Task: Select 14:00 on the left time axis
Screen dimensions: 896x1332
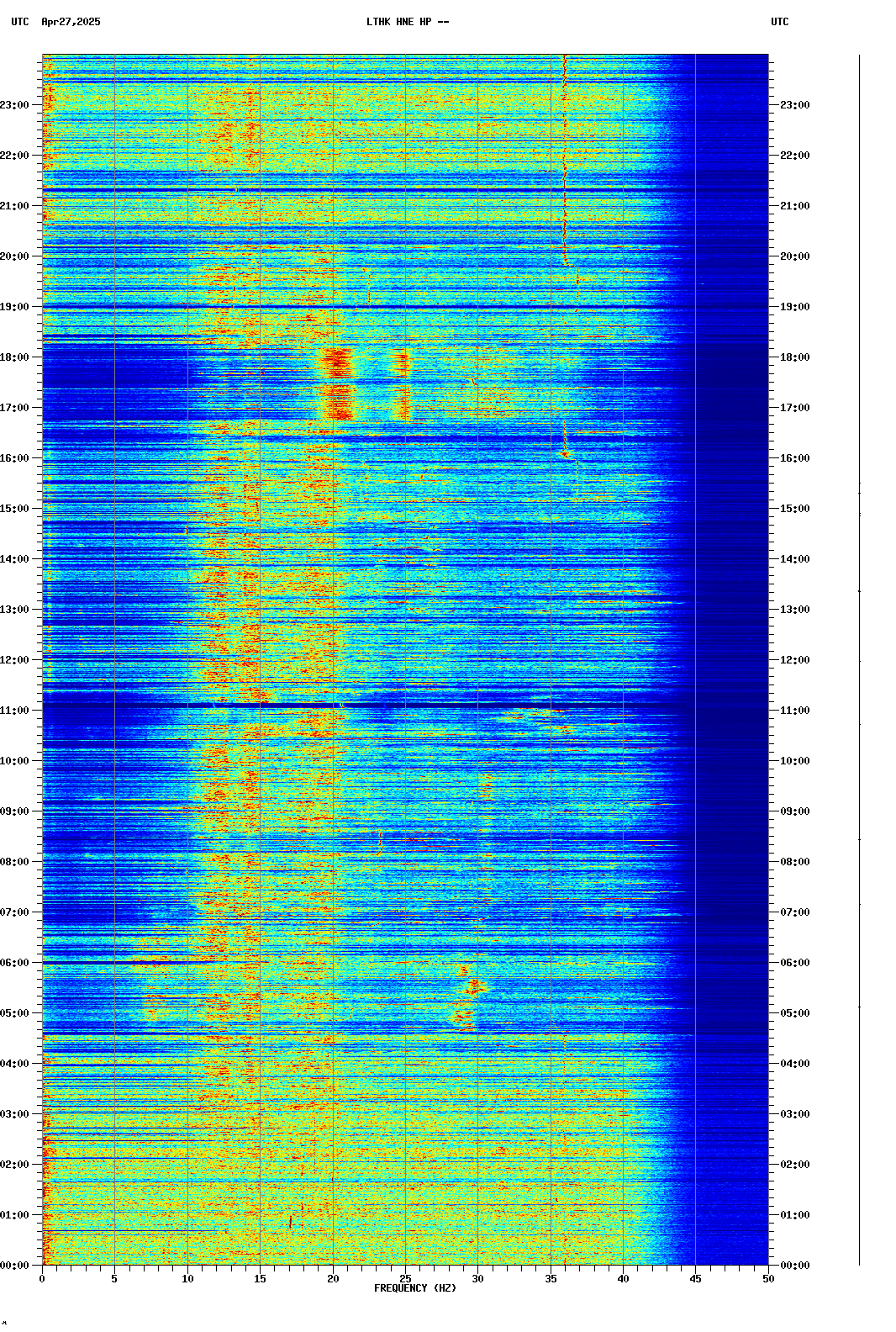Action: coord(14,559)
